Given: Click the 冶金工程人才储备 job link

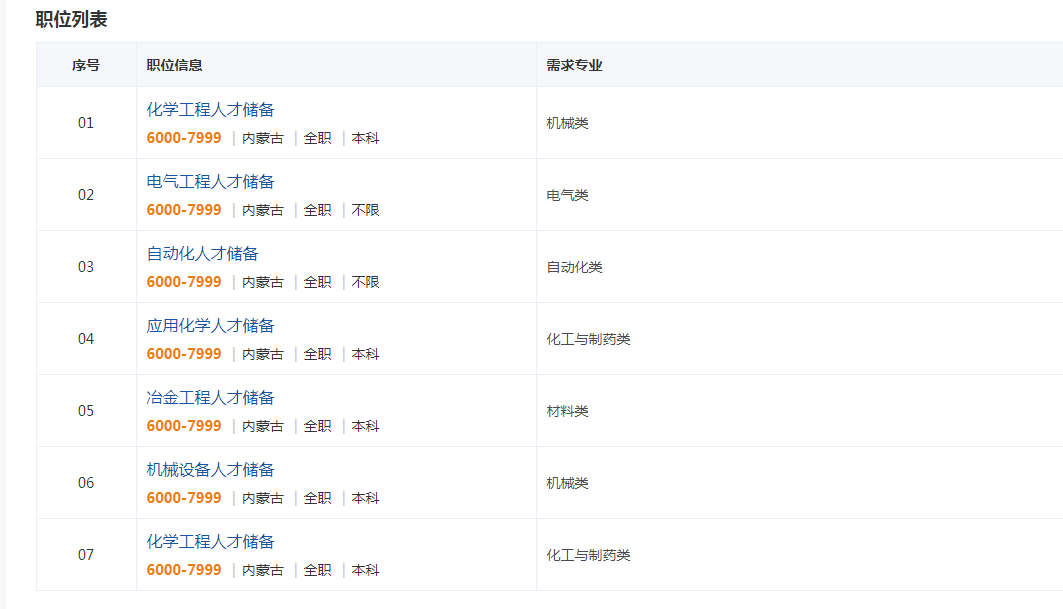Looking at the screenshot, I should click(x=210, y=398).
